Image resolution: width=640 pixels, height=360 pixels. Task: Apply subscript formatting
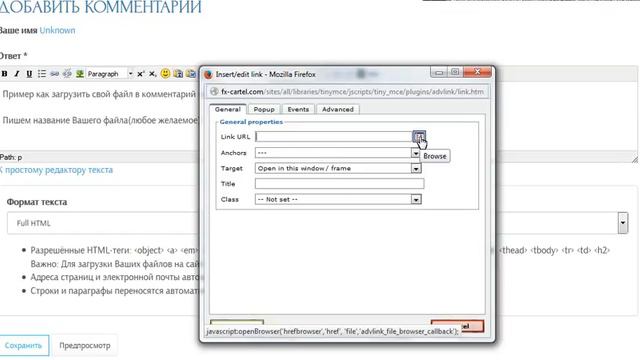(x=152, y=74)
